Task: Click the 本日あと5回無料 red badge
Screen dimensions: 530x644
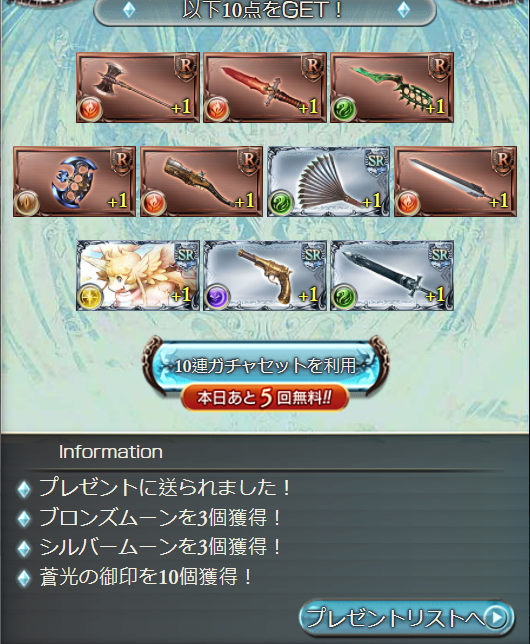Action: click(x=265, y=398)
